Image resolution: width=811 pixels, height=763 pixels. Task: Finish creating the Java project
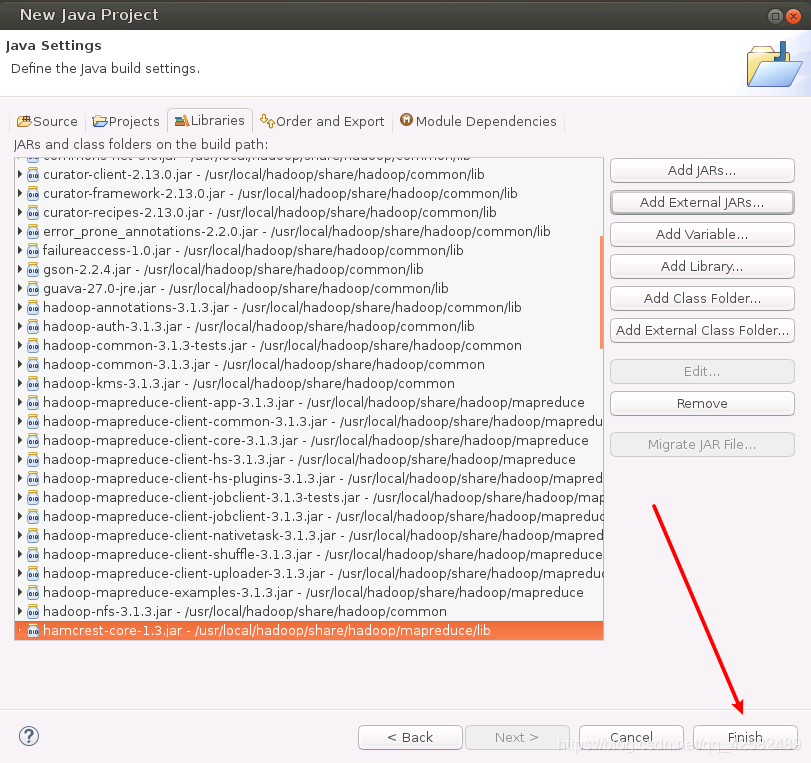pyautogui.click(x=745, y=738)
